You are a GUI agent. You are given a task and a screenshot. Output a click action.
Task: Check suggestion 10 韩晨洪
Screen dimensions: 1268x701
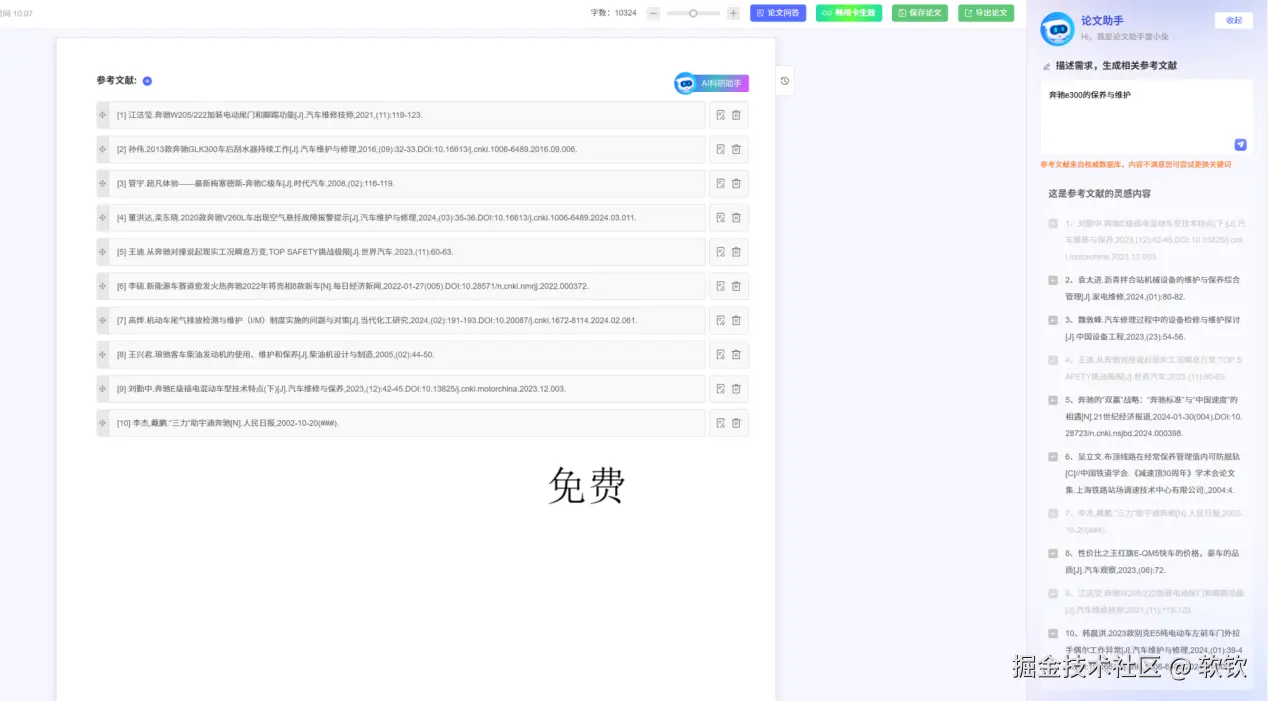click(1053, 633)
